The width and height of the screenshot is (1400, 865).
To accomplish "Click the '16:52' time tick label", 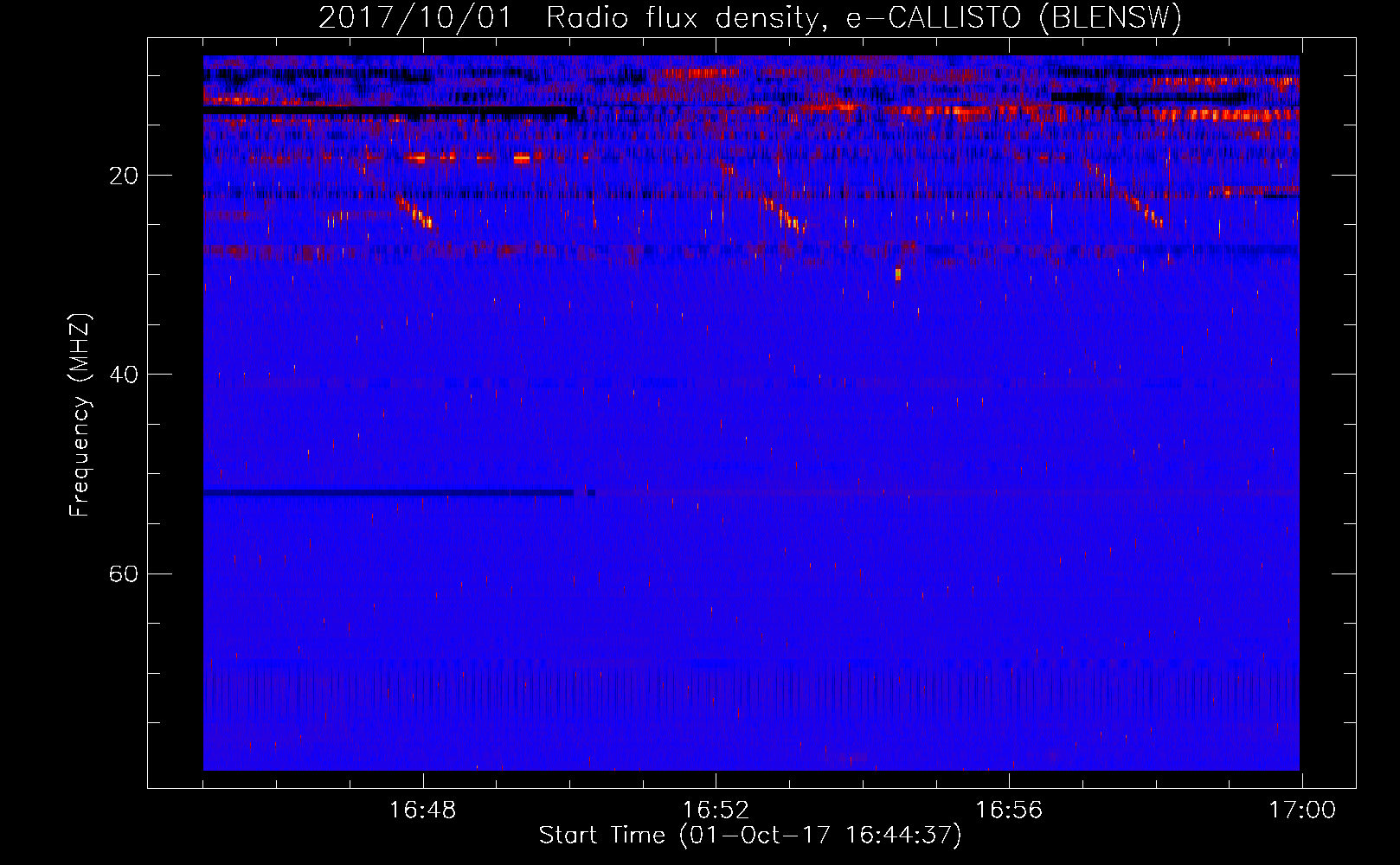I will click(716, 811).
